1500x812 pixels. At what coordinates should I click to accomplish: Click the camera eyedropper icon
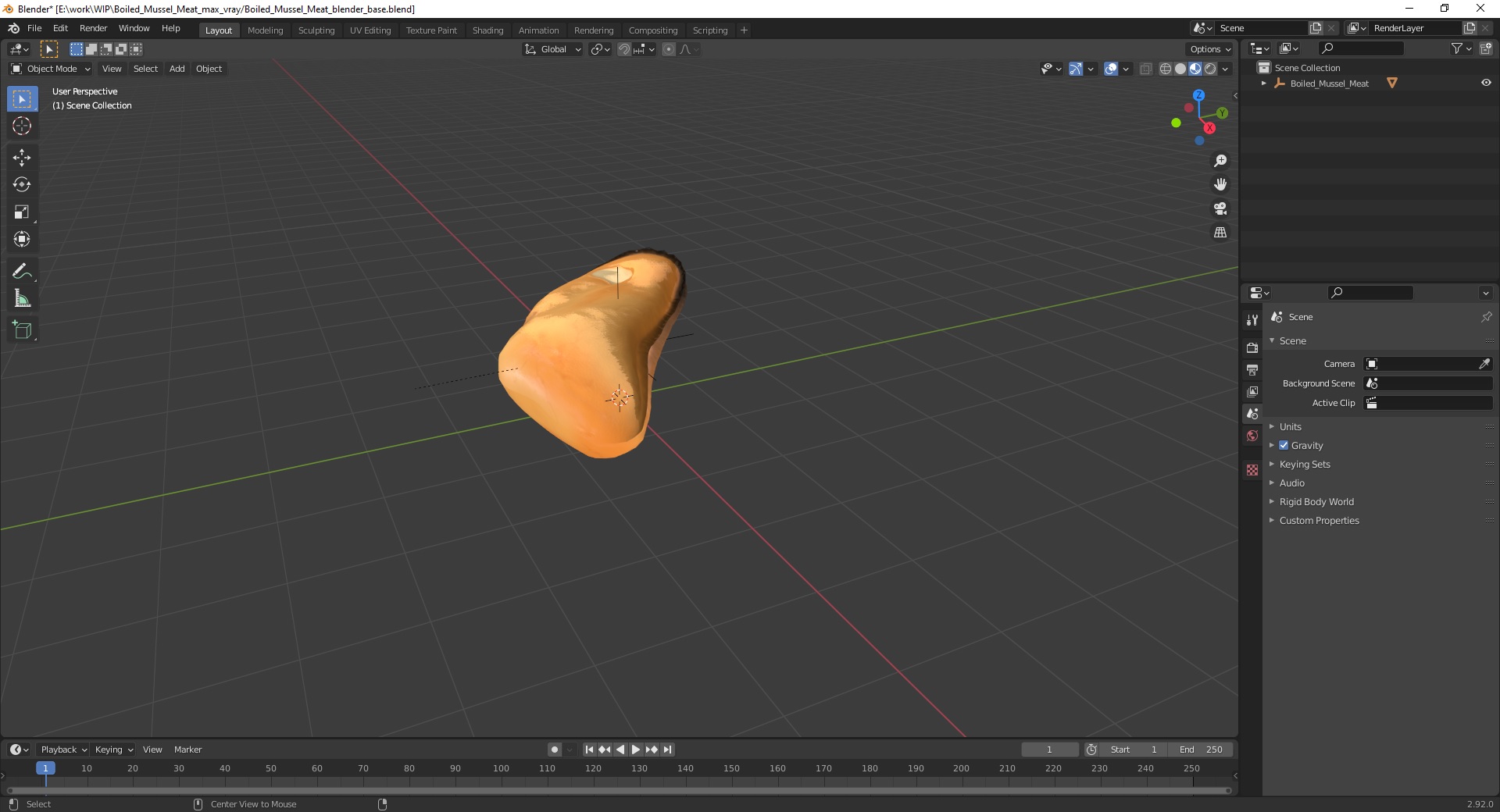[1484, 364]
